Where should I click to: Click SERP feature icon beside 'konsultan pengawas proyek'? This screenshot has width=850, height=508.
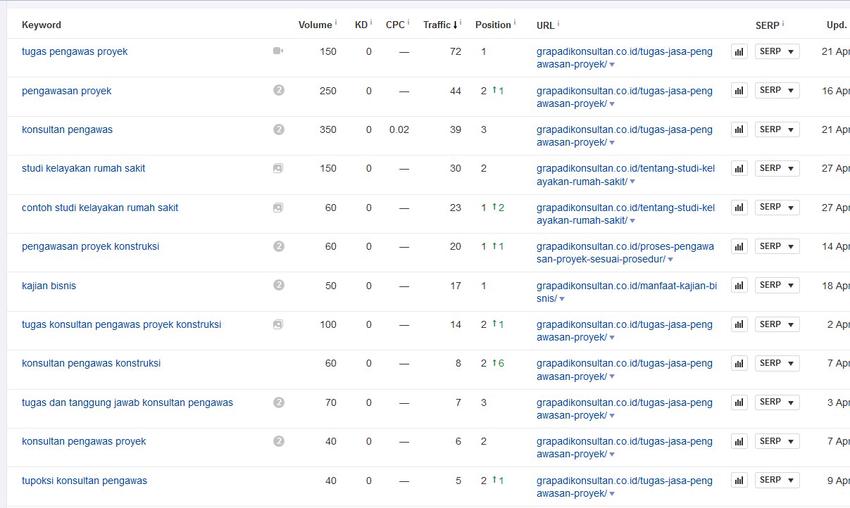(x=279, y=441)
